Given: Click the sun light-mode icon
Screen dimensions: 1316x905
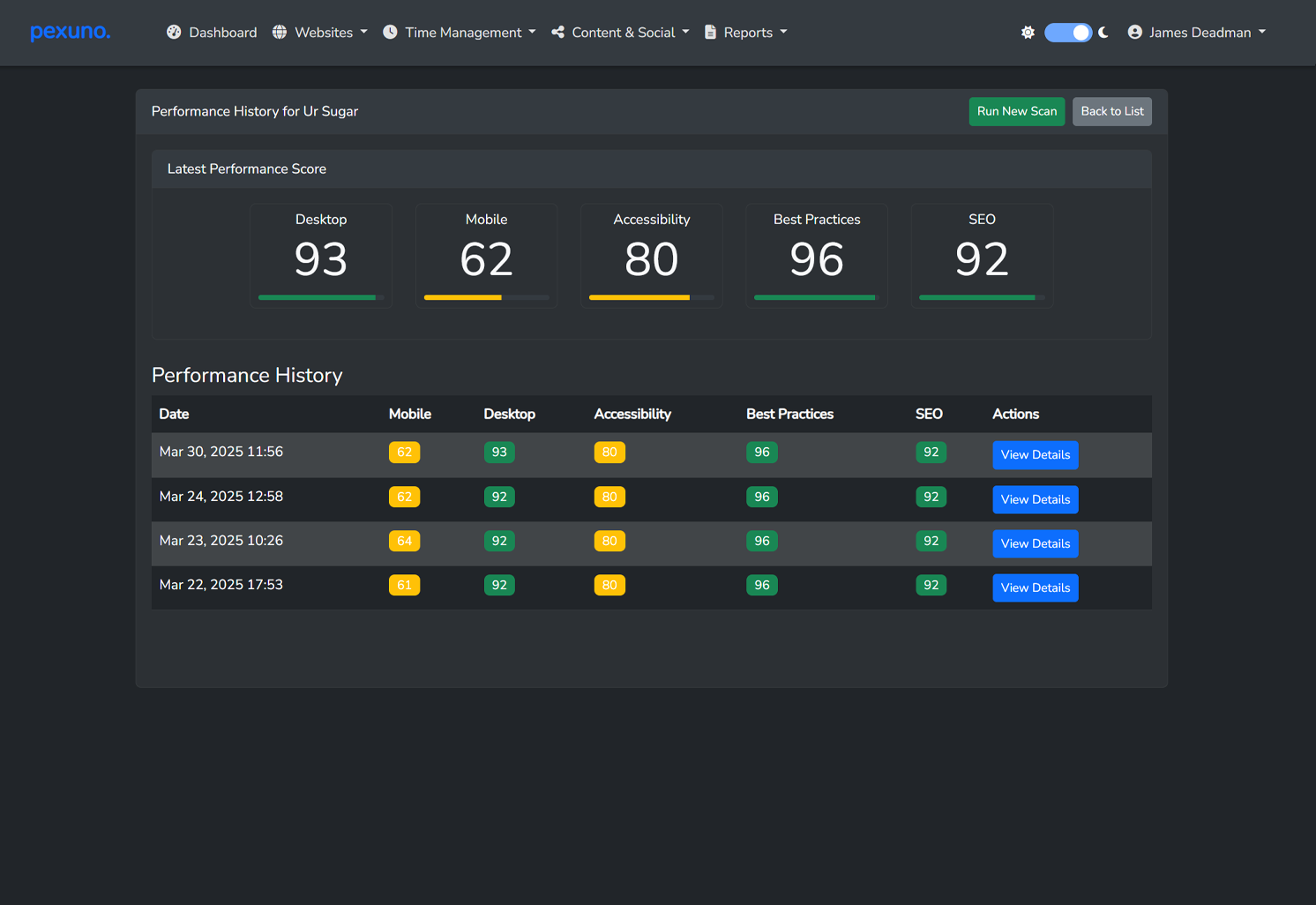Looking at the screenshot, I should pos(1028,33).
